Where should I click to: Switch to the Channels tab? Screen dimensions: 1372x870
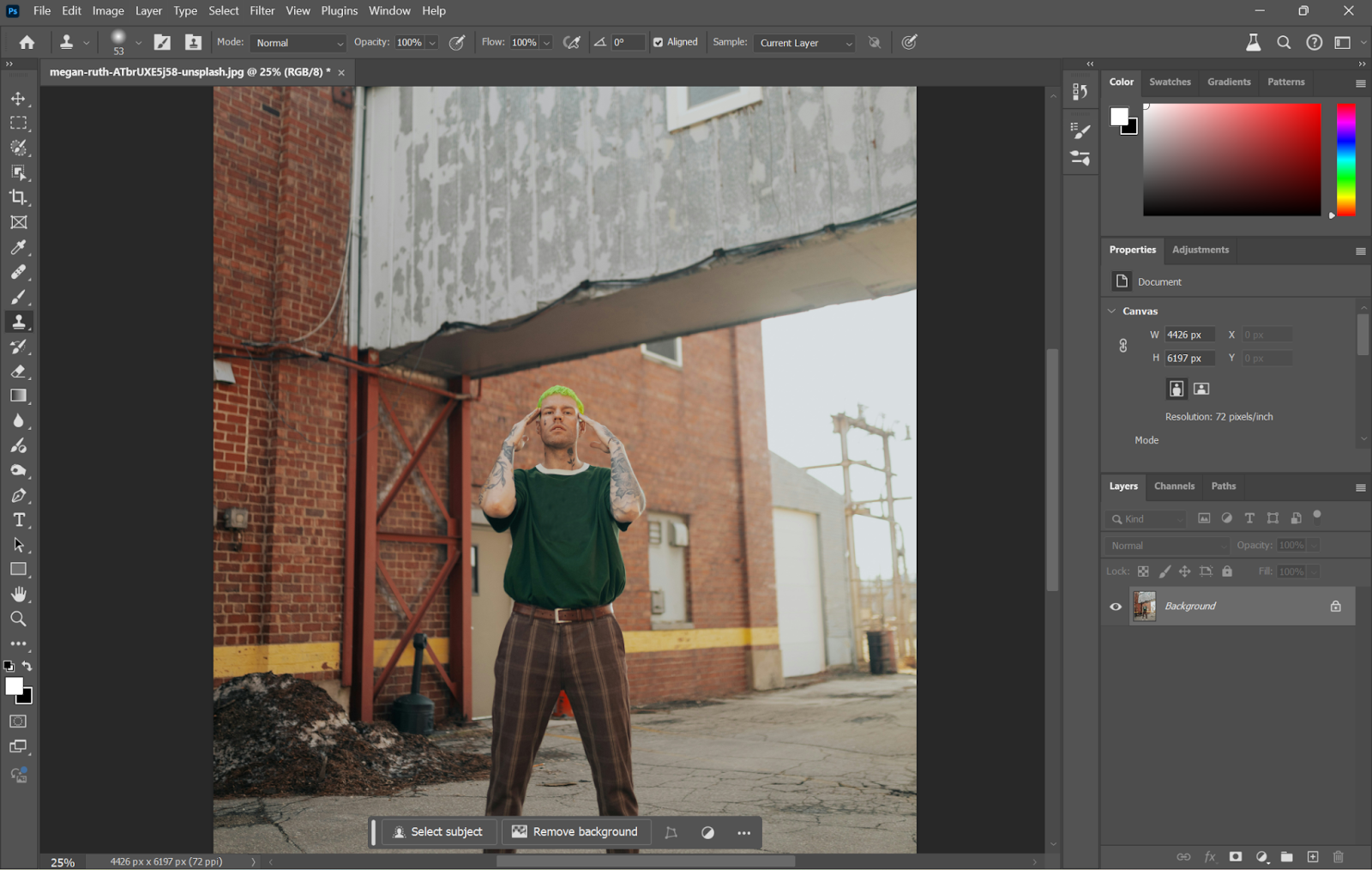1174,486
